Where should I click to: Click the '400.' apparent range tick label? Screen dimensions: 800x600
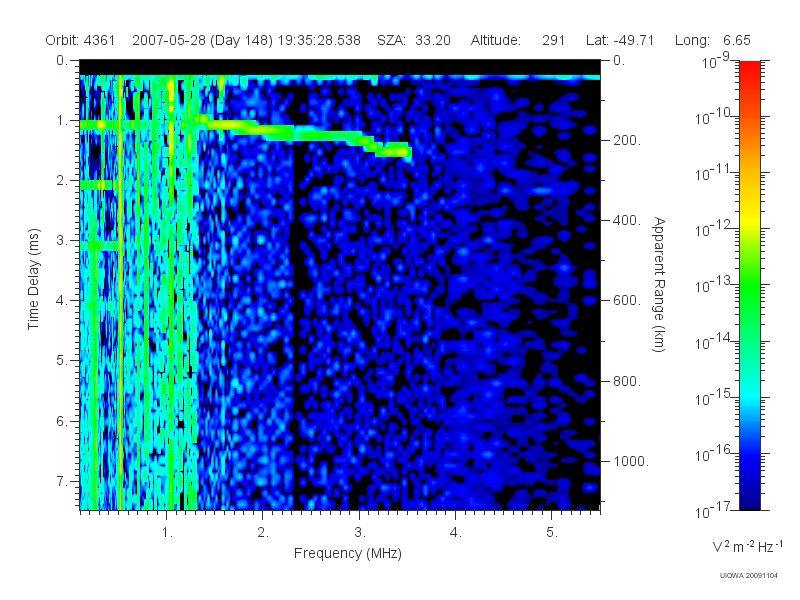627,220
